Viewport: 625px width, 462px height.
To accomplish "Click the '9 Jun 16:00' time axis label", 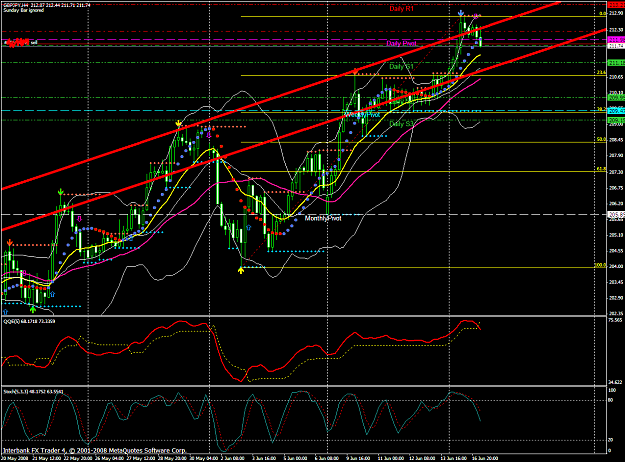I will pyautogui.click(x=358, y=458).
